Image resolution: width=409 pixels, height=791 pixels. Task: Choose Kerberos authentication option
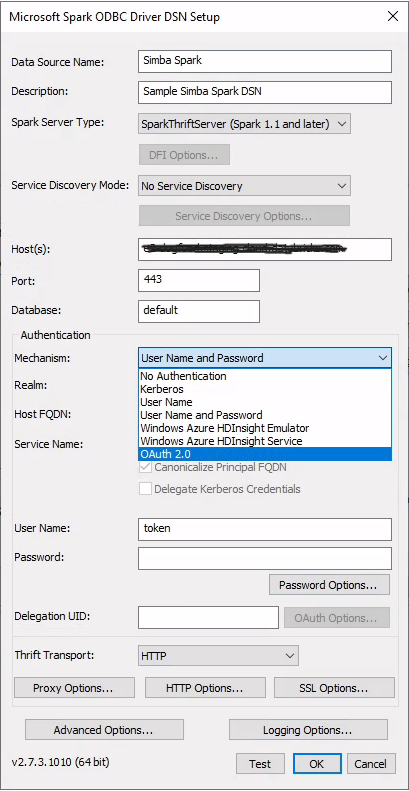(264, 389)
